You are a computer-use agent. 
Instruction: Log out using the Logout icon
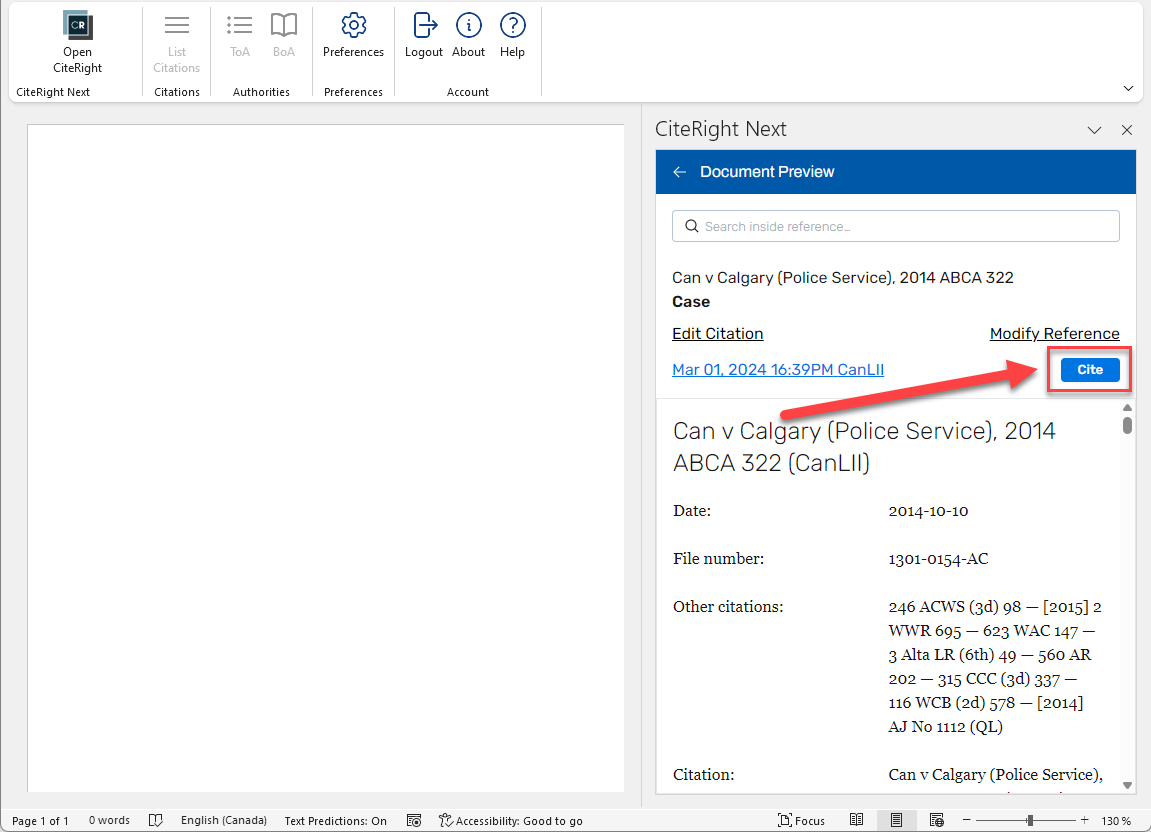tap(424, 35)
